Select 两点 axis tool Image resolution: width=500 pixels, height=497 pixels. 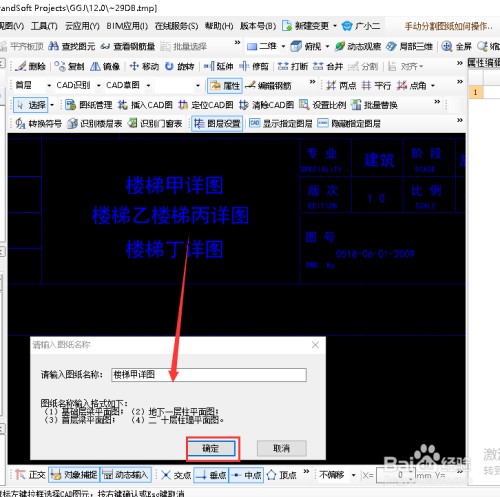[x=341, y=86]
